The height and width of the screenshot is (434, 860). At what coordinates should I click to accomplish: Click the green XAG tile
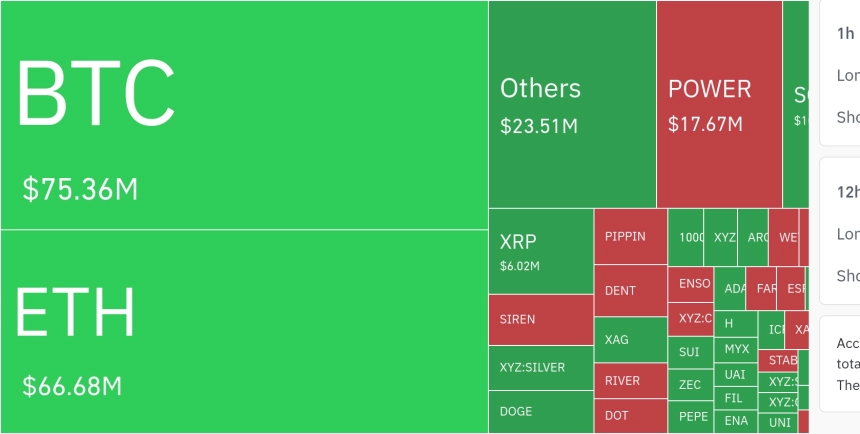[630, 340]
